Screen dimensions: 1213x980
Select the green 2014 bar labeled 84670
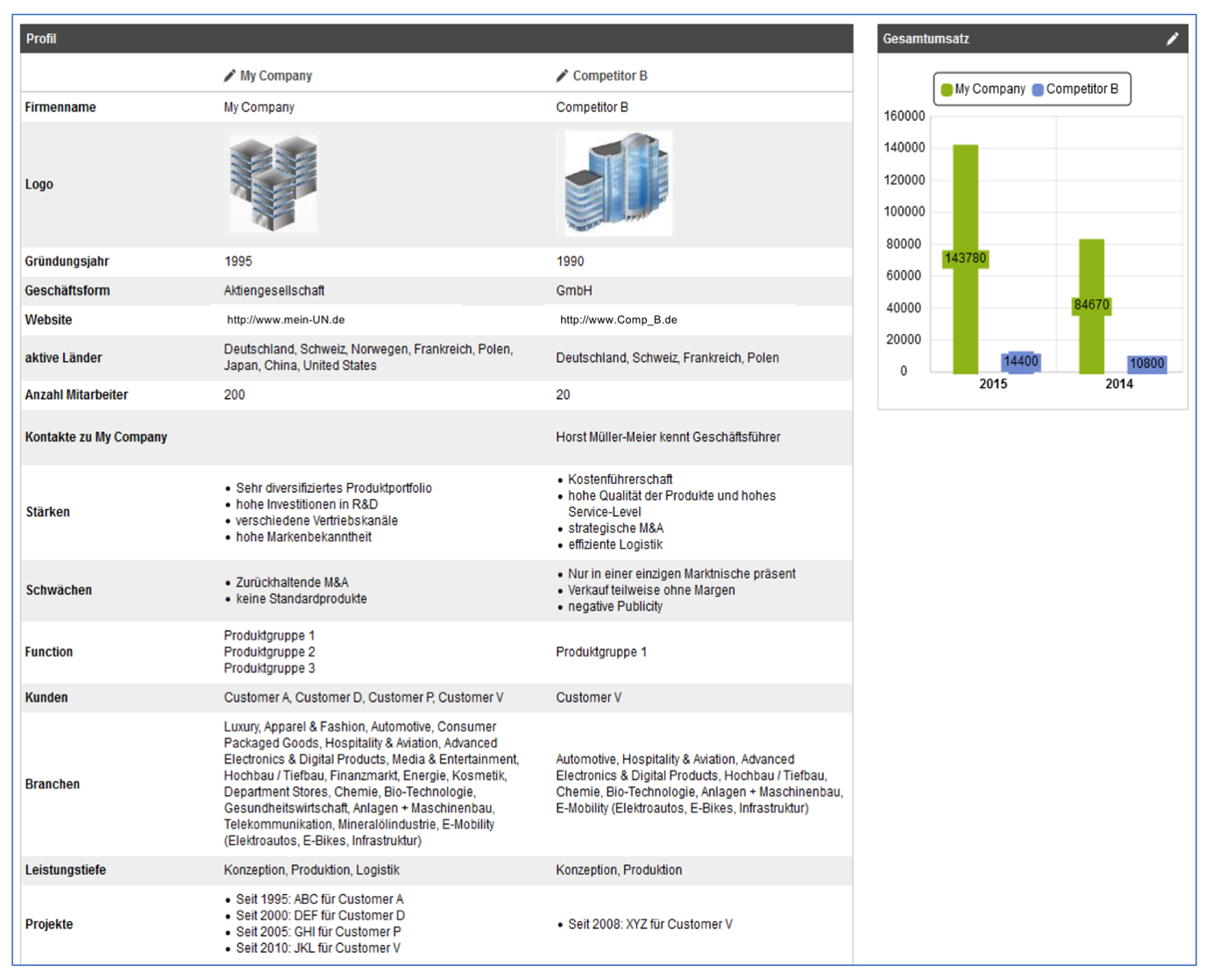(x=1091, y=306)
